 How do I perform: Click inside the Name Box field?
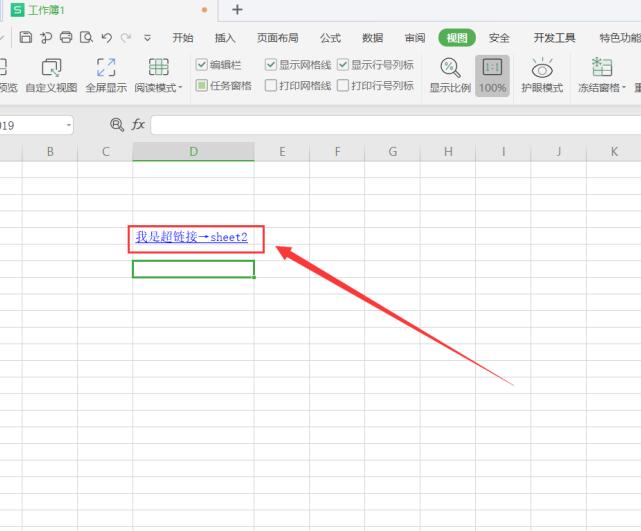point(33,125)
